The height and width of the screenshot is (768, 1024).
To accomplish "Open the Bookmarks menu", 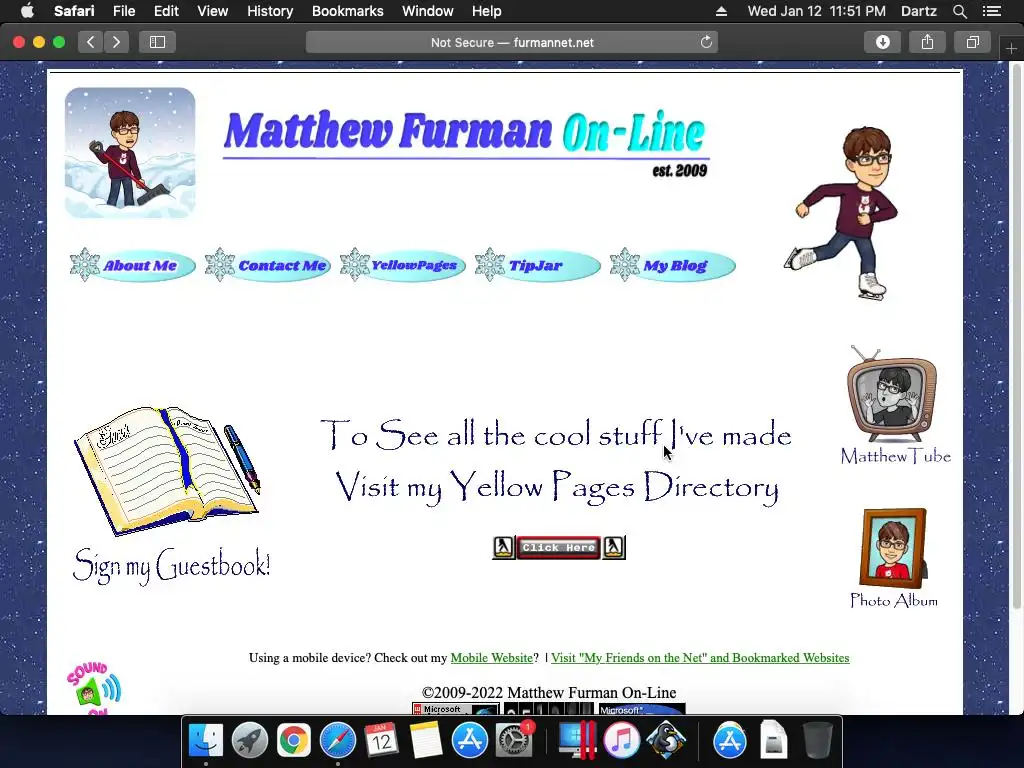I will [347, 11].
